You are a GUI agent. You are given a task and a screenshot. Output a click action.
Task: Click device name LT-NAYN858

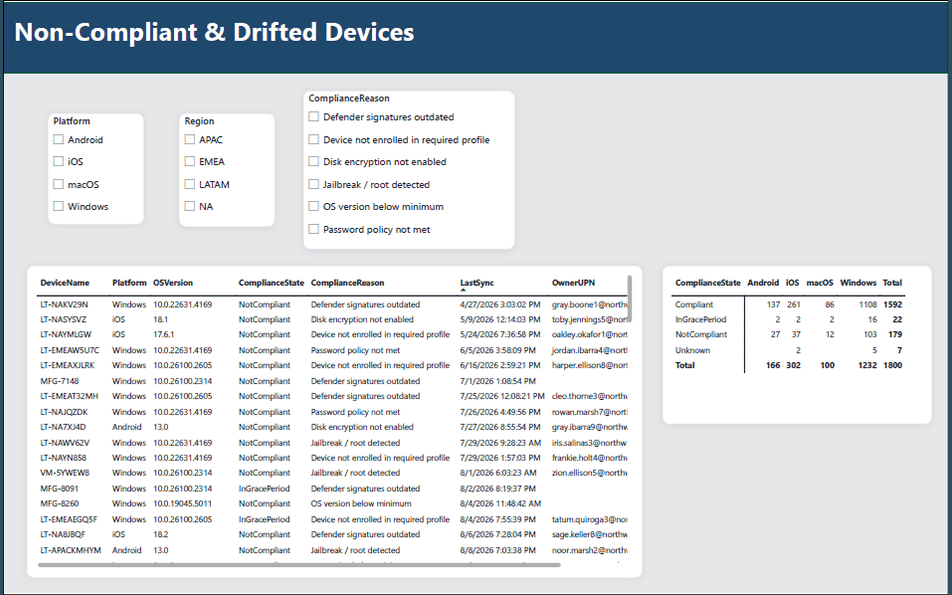(63, 458)
